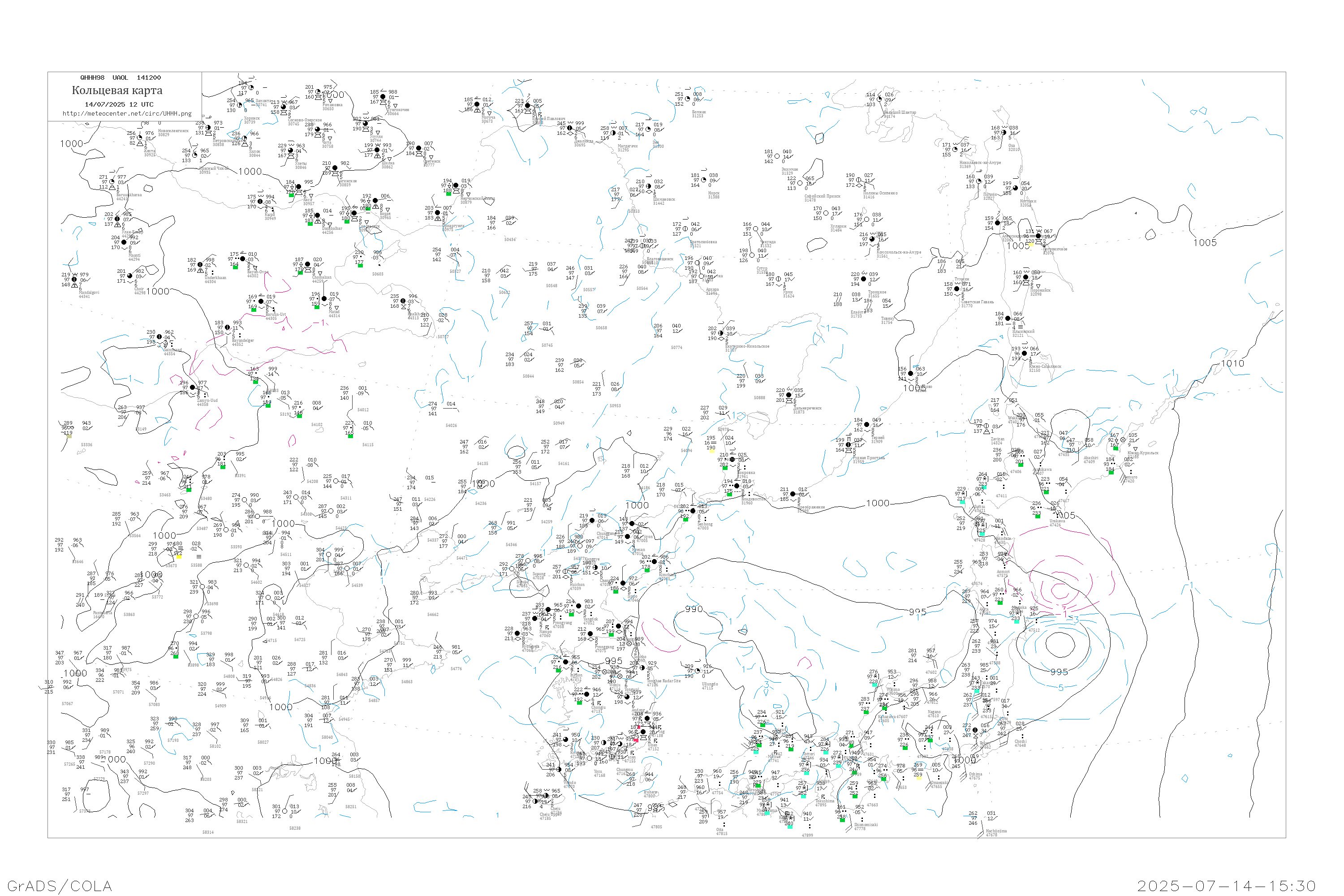Click the filled station circle at Шилка 30862
The width and height of the screenshot is (1344, 896).
(377, 150)
